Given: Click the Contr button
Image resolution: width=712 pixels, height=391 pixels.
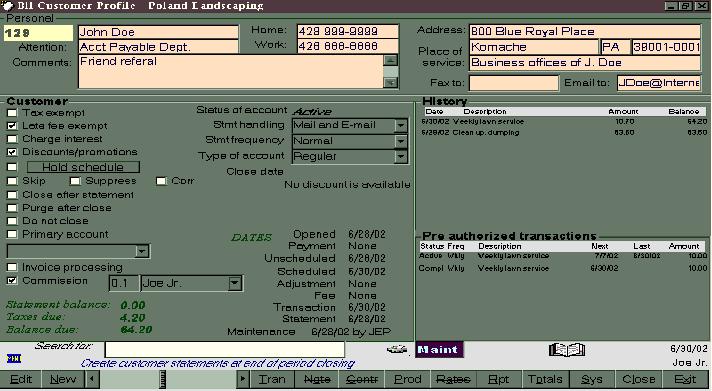Looking at the screenshot, I should [x=362, y=379].
